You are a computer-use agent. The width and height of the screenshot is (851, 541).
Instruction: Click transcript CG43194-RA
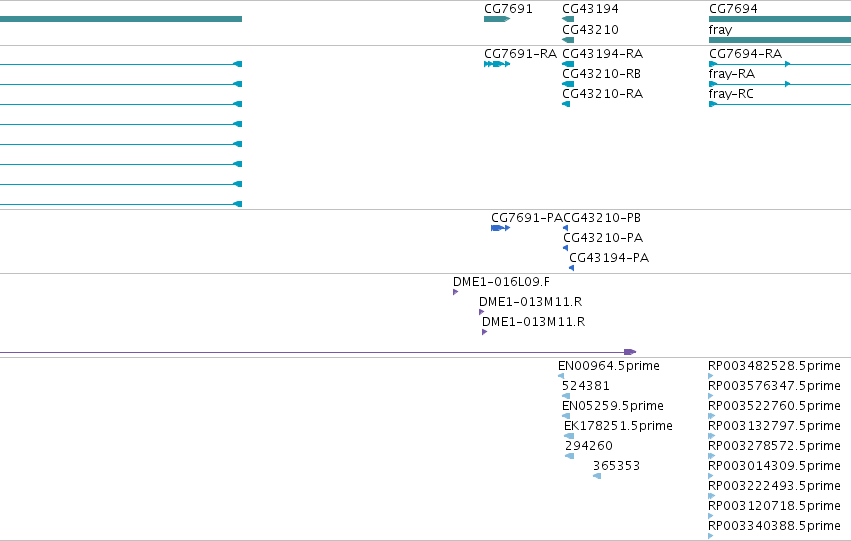(602, 54)
